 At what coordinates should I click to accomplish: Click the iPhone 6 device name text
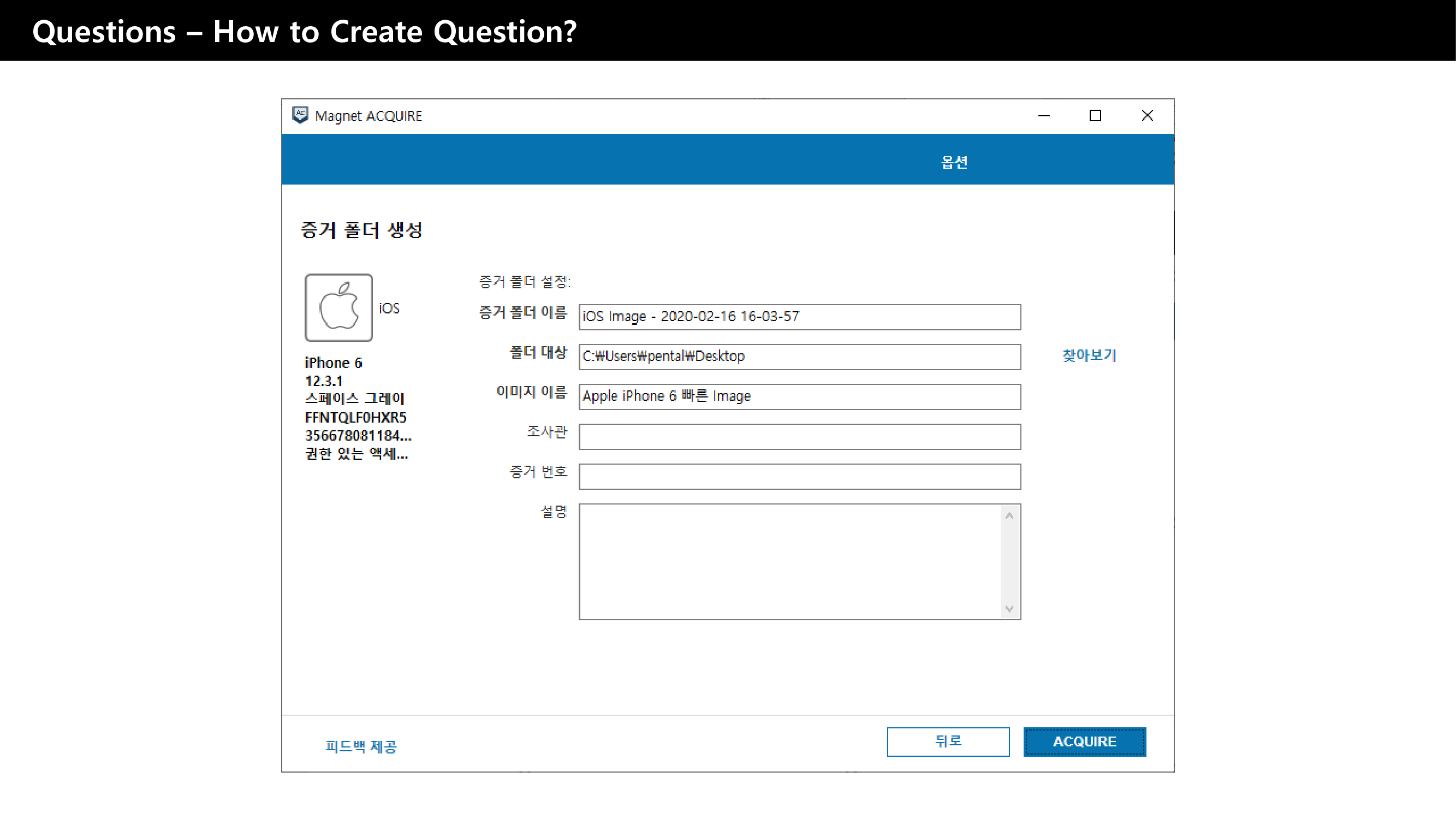coord(333,363)
